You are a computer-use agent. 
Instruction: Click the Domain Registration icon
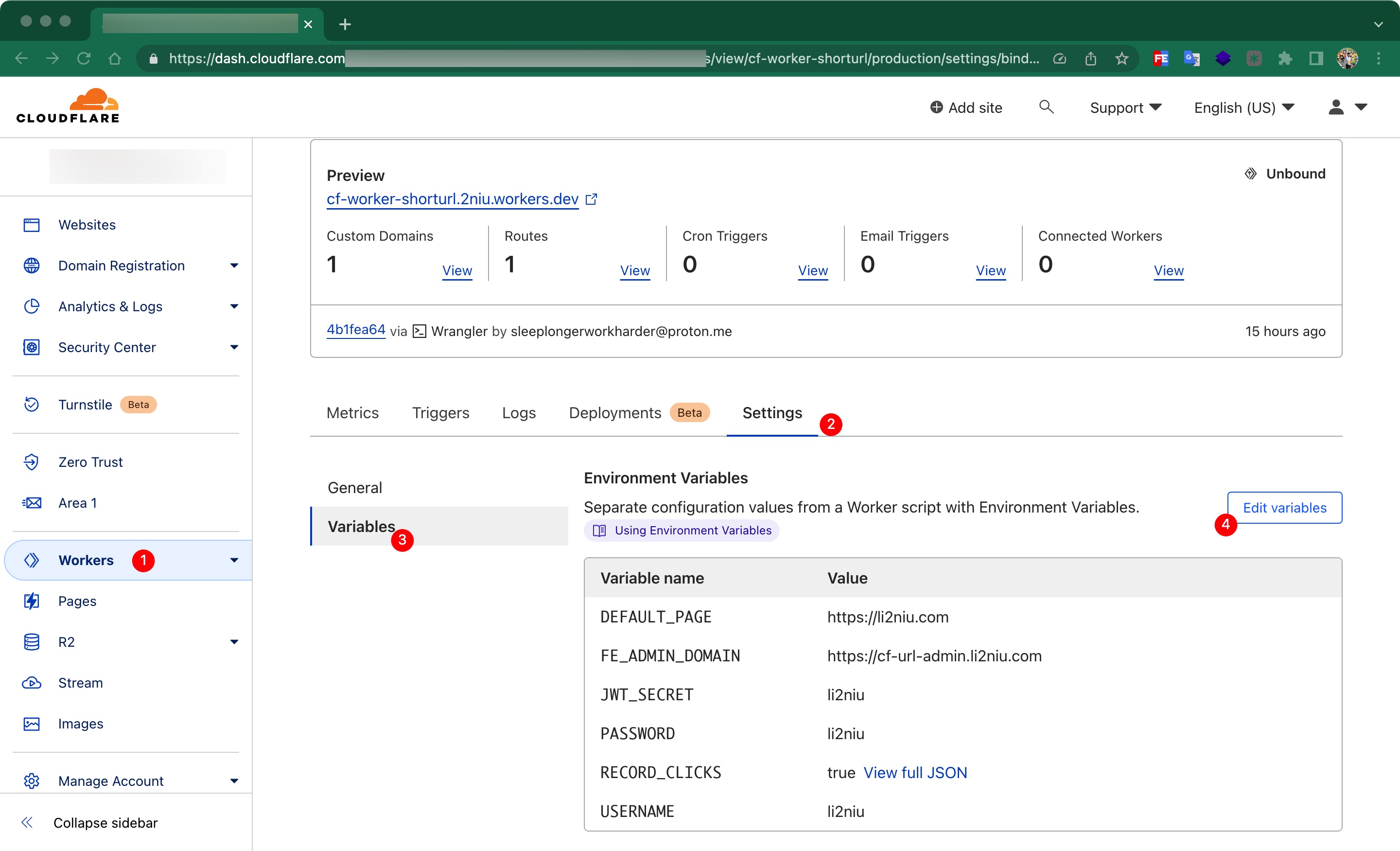pyautogui.click(x=32, y=265)
